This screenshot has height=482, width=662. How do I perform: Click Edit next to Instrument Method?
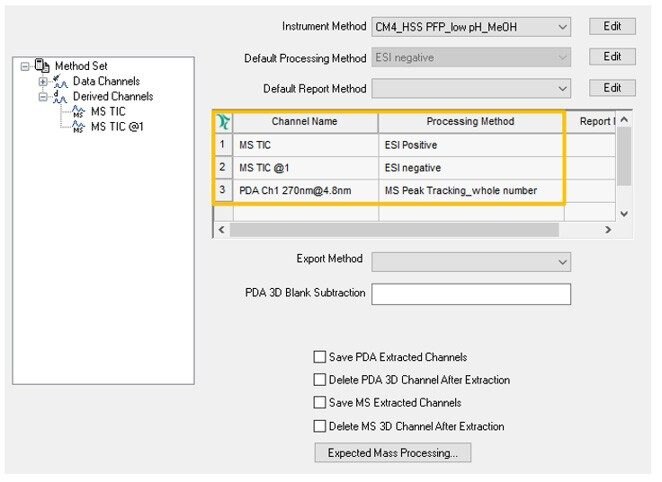(612, 27)
